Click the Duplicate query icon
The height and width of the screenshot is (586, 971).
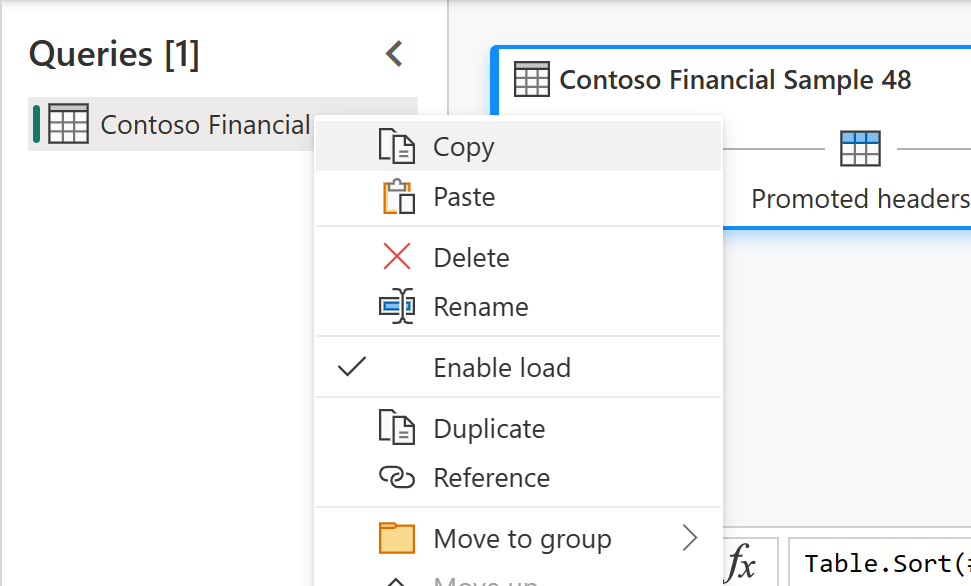point(397,428)
